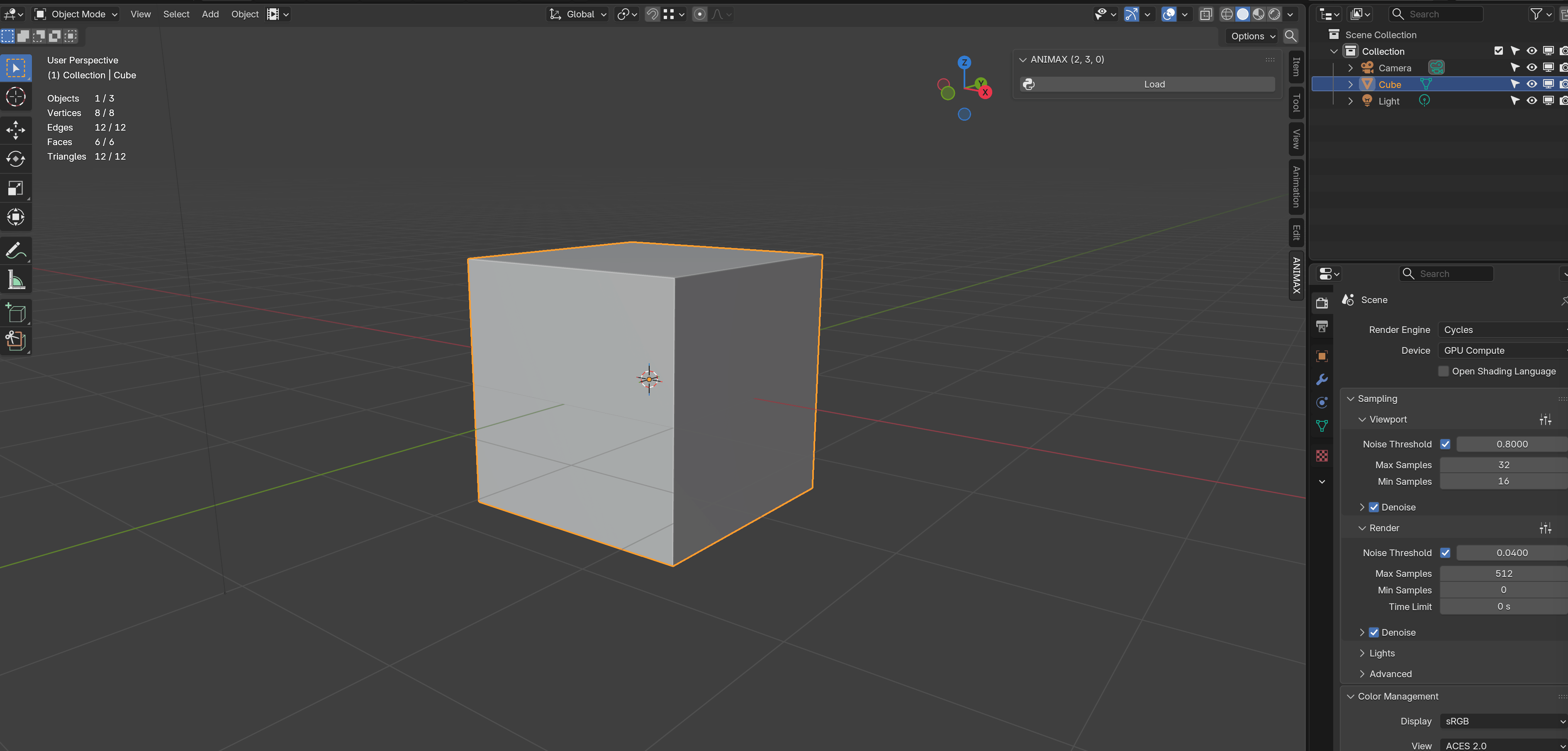Enable Open Shading Language checkbox
Viewport: 1568px width, 751px height.
click(x=1443, y=371)
